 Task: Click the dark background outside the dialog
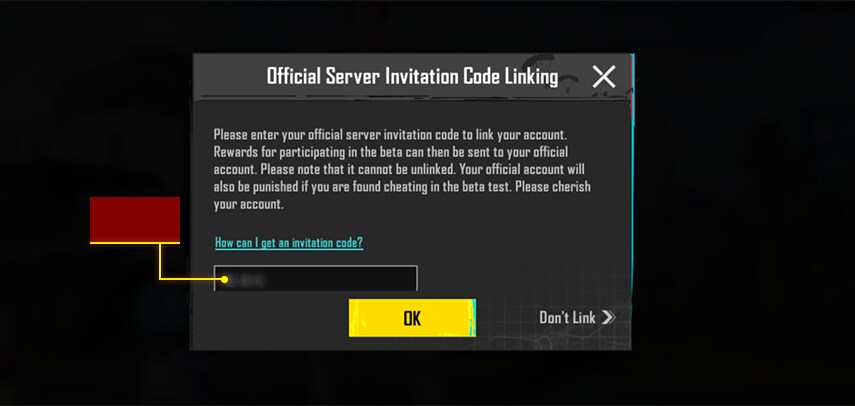click(742, 218)
